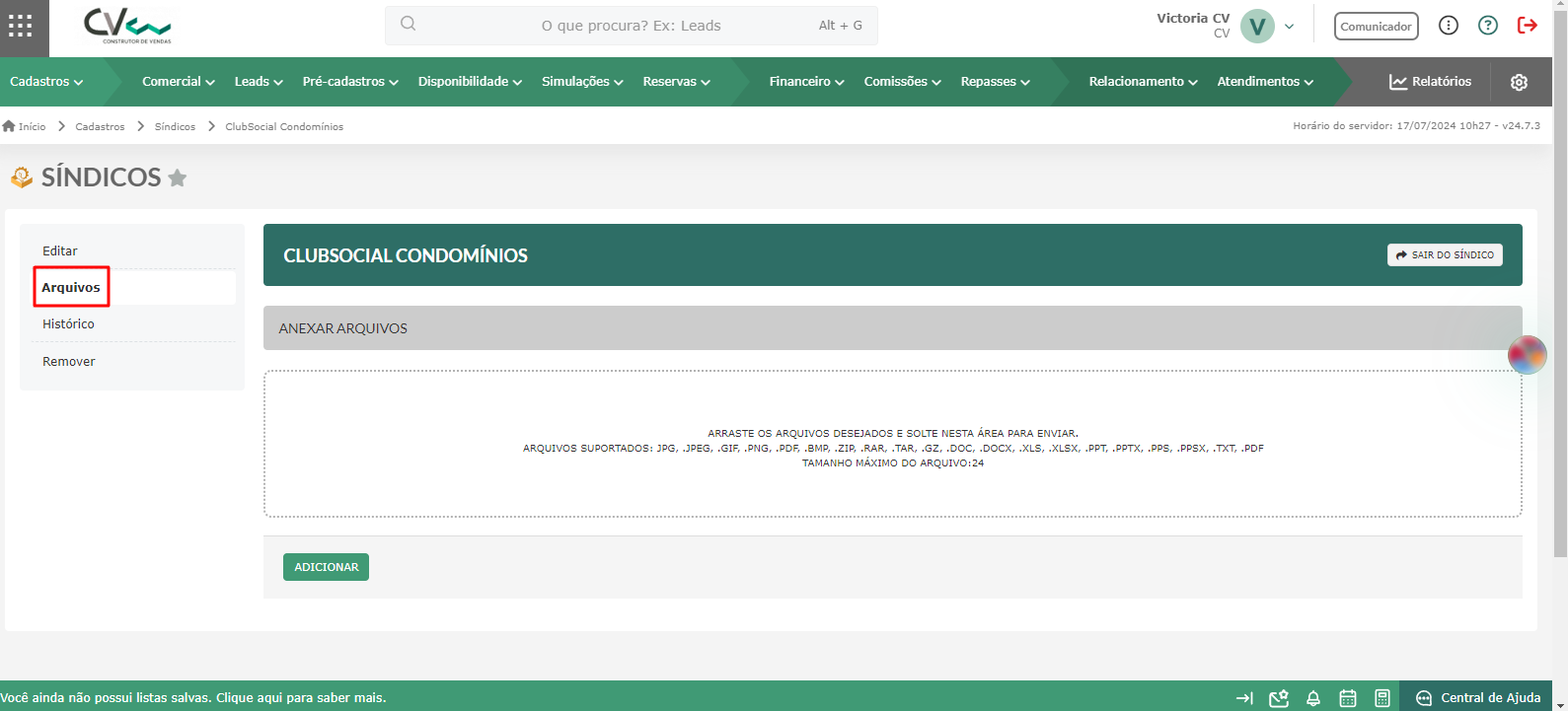
Task: Expand the Disponibilidade menu
Action: 470,82
